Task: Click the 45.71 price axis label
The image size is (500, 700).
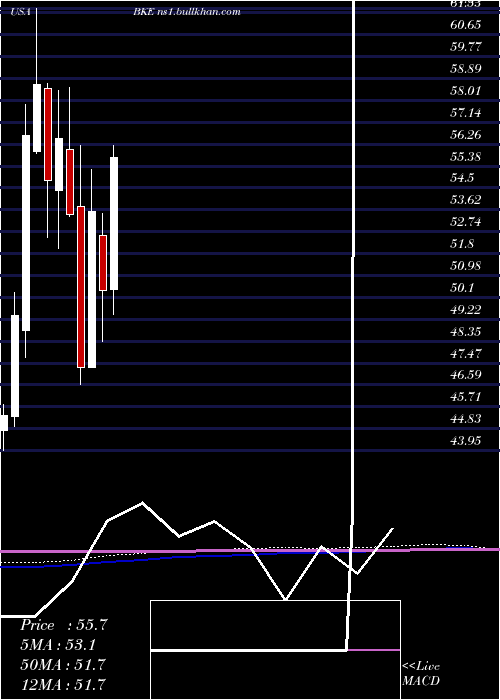Action: (466, 396)
